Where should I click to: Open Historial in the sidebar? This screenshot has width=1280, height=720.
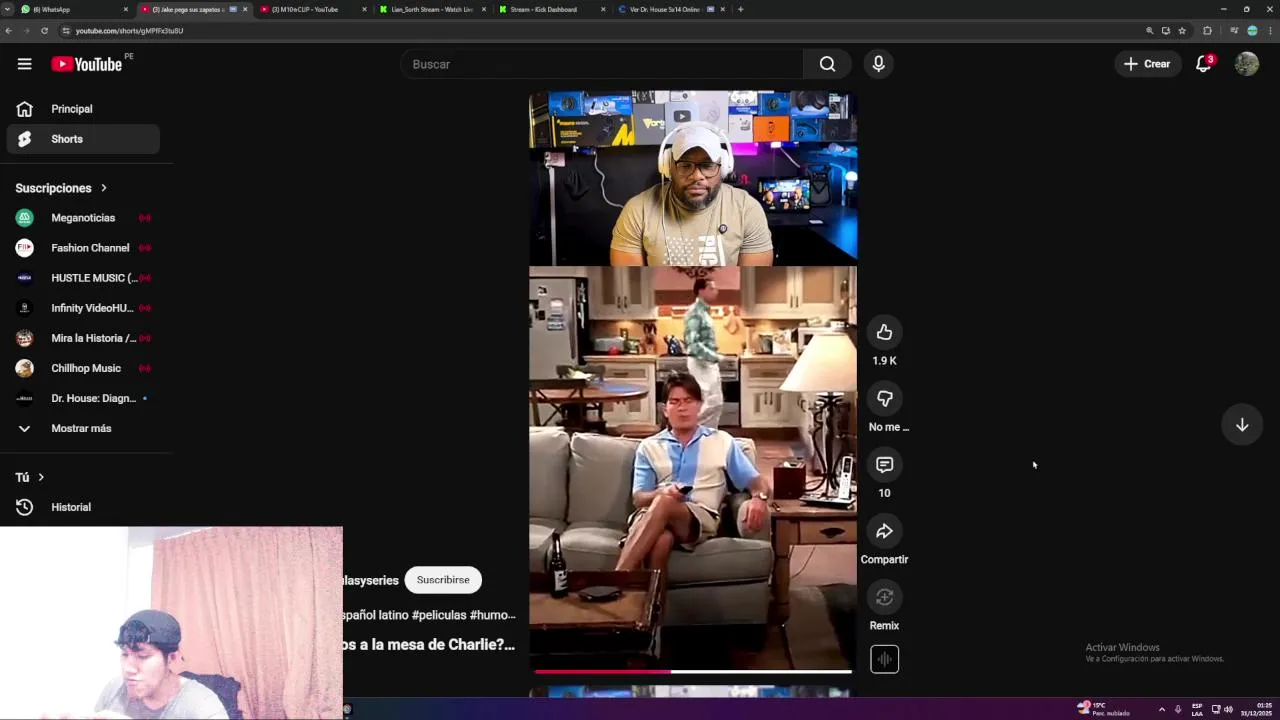[83, 507]
